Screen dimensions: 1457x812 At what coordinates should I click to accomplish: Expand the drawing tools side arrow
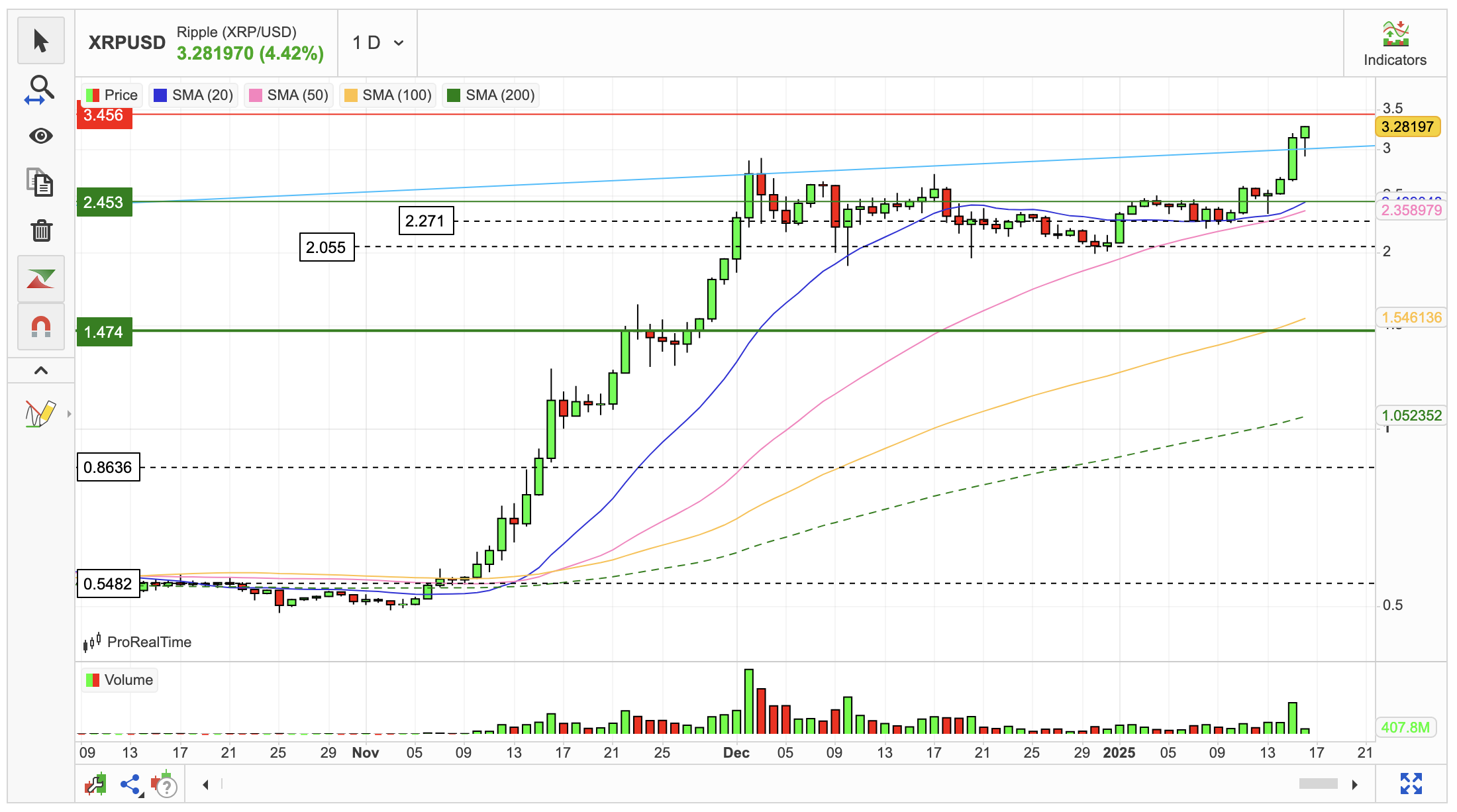click(69, 414)
